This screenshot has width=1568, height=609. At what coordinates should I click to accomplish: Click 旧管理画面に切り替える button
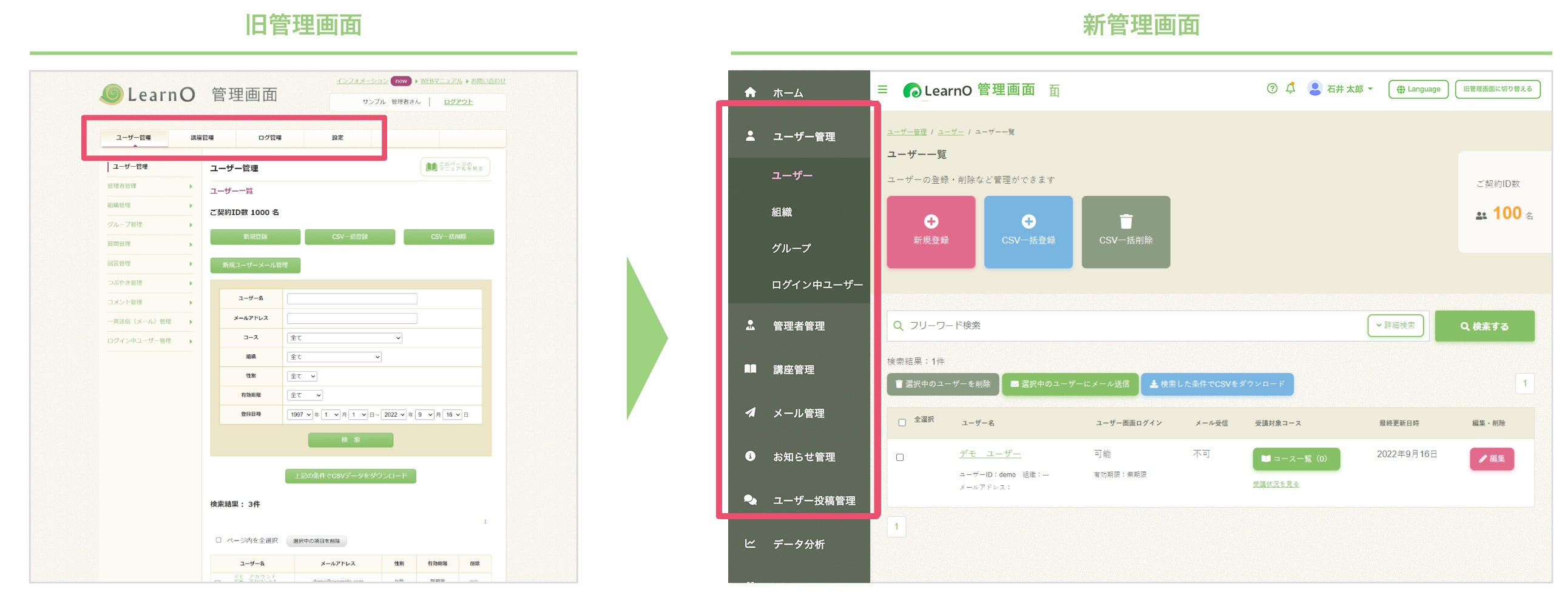pyautogui.click(x=1498, y=89)
